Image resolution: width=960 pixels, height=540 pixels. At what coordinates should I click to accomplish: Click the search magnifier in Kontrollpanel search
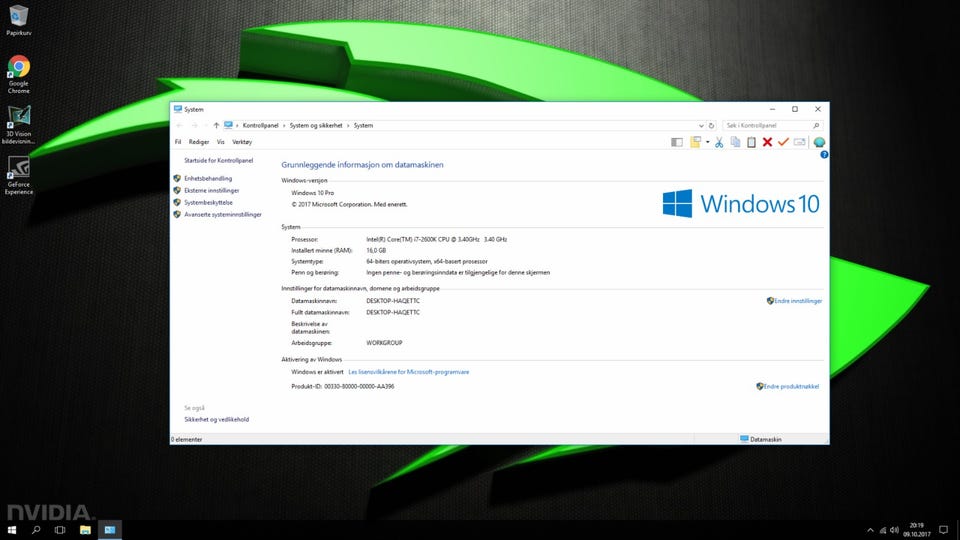click(x=816, y=126)
